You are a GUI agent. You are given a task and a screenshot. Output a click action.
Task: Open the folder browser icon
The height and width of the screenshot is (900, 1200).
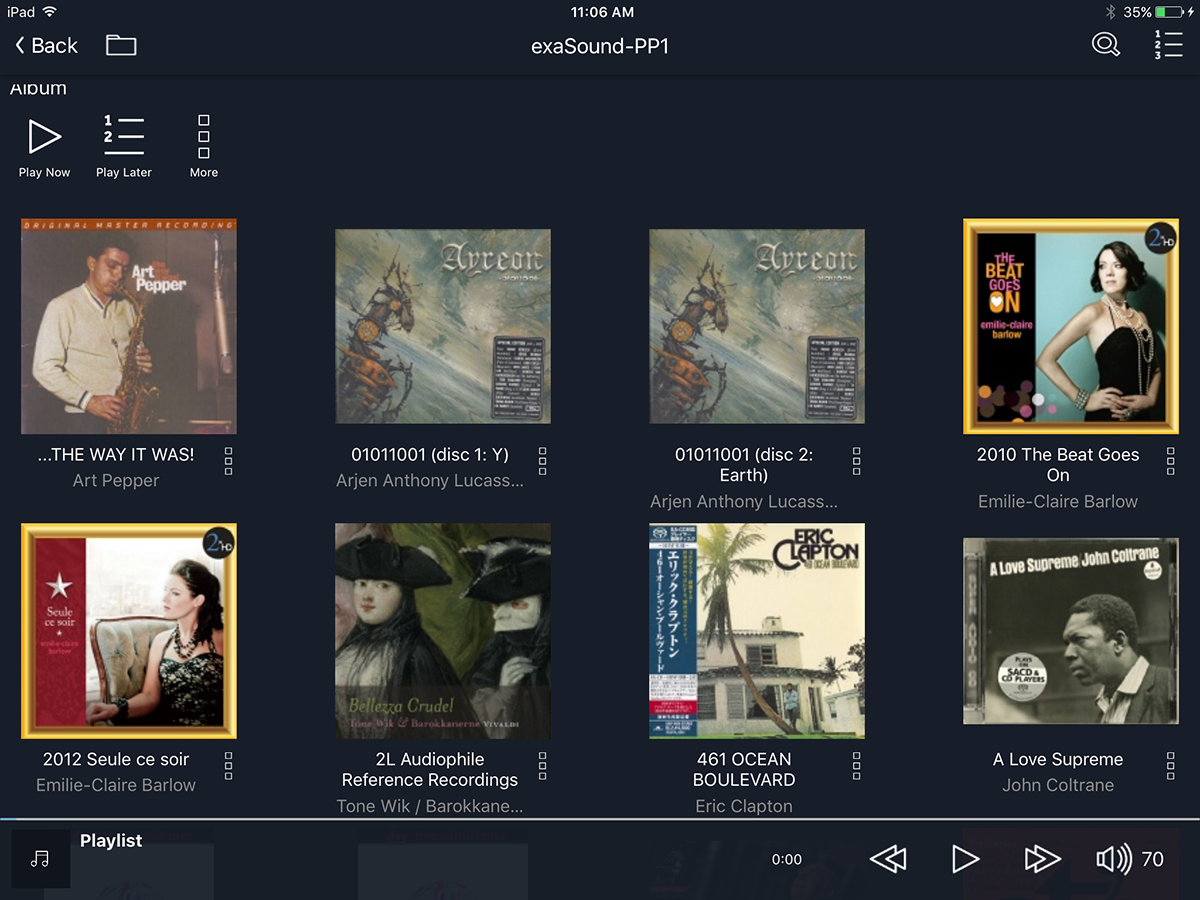click(x=121, y=45)
